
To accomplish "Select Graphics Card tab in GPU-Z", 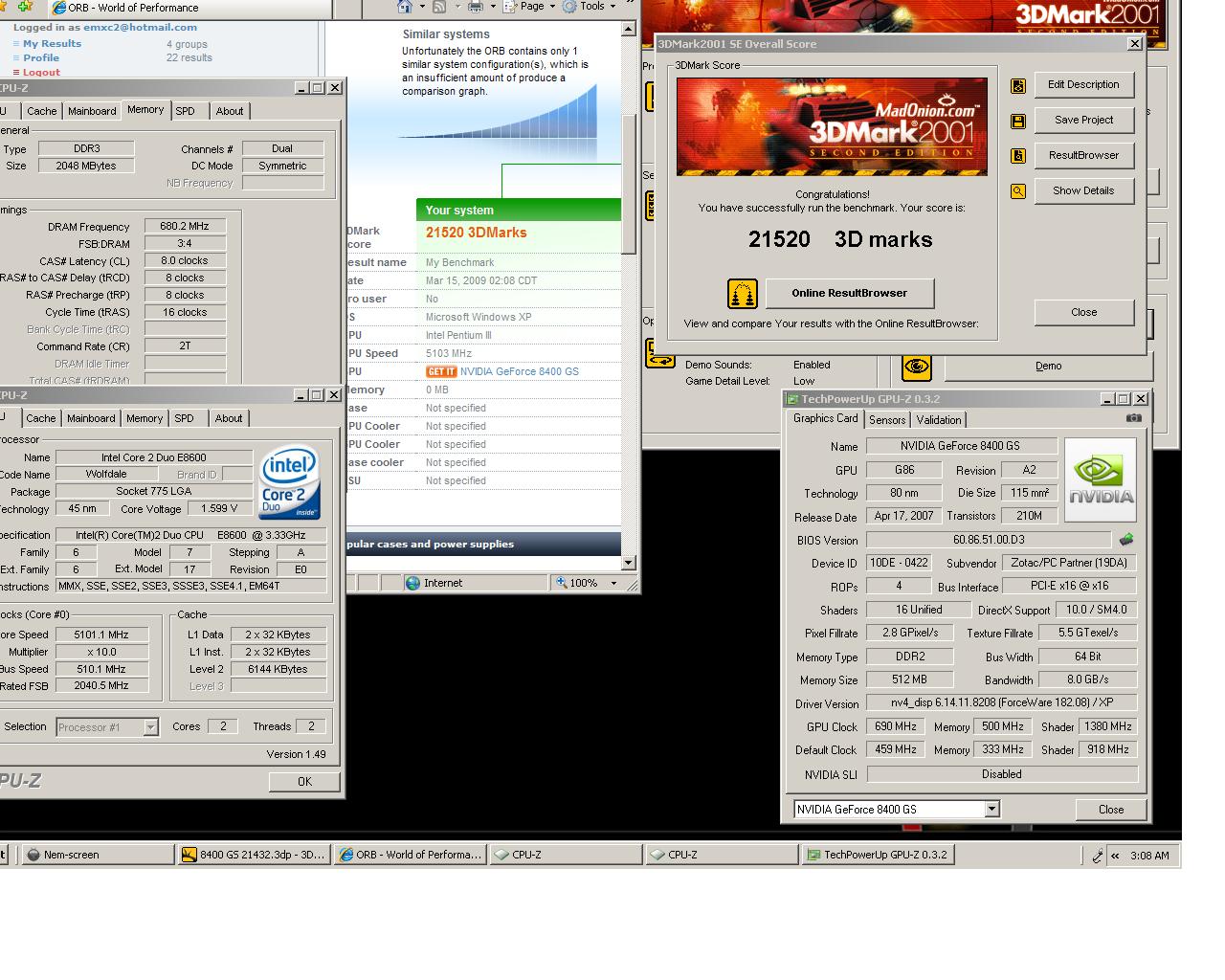I will (826, 418).
